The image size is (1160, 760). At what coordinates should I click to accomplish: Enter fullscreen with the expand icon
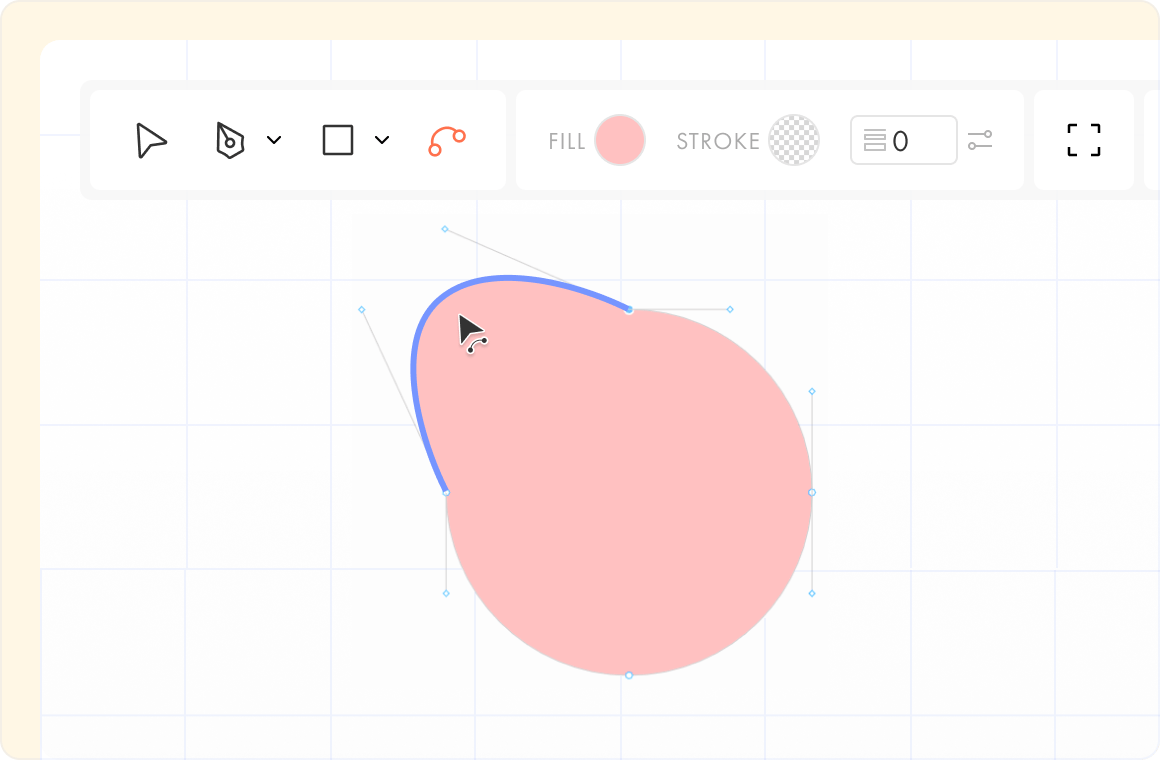coord(1083,140)
